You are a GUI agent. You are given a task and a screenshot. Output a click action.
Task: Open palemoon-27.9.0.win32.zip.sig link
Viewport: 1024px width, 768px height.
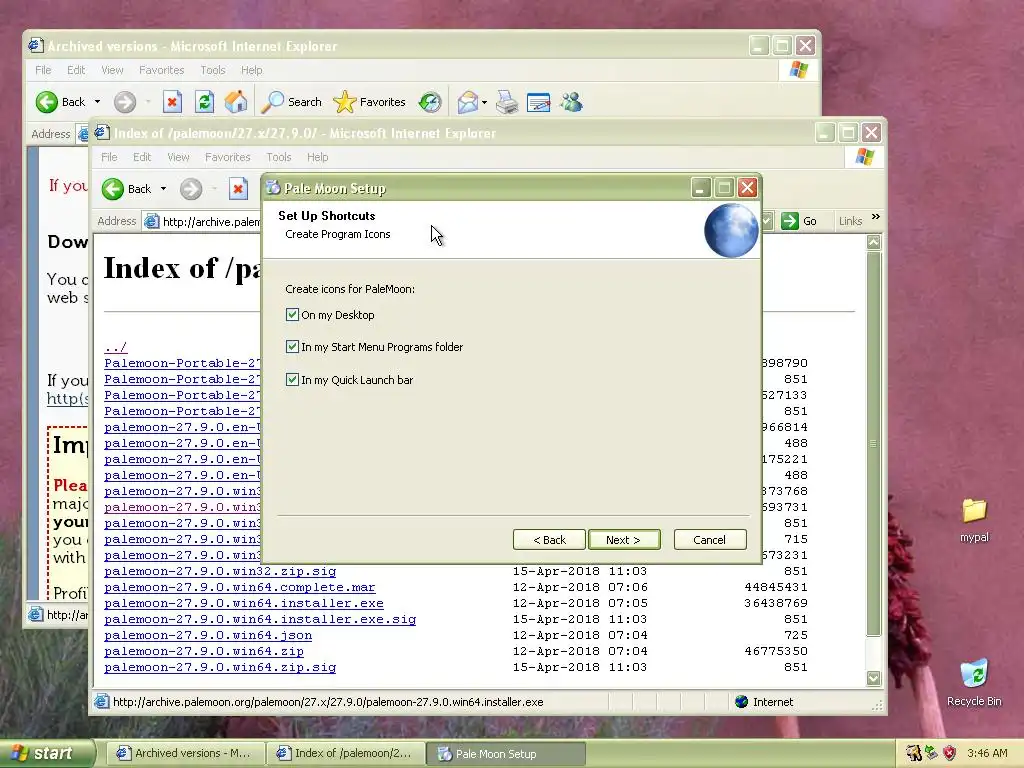pyautogui.click(x=220, y=571)
